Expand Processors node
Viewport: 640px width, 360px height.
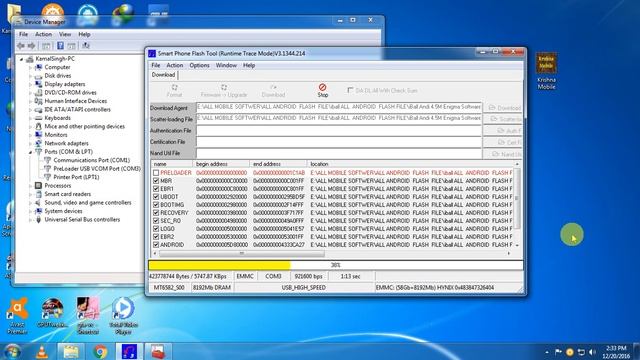click(30, 186)
